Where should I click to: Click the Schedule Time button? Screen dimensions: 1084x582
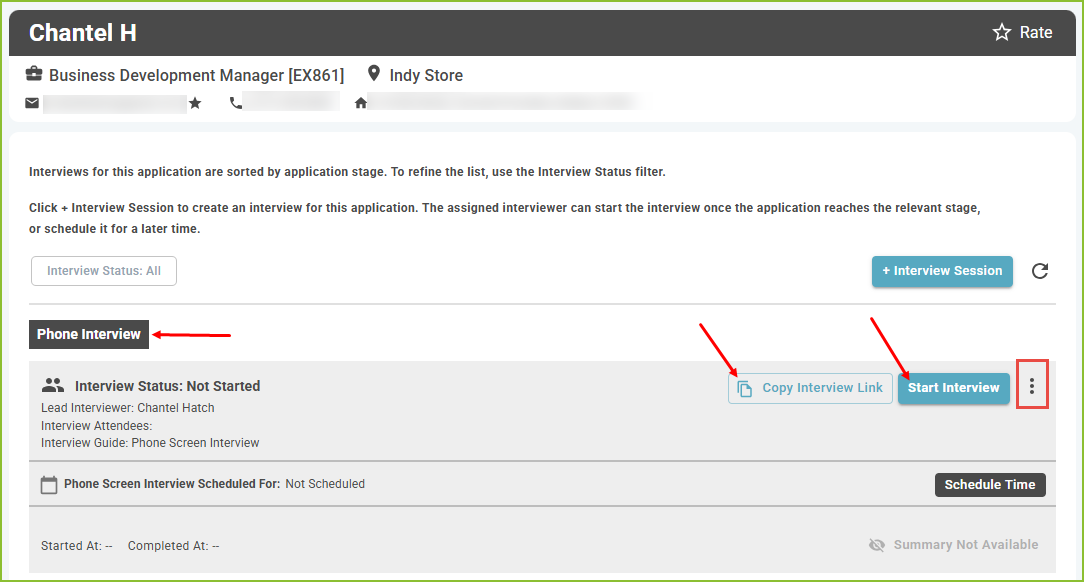[x=990, y=485]
